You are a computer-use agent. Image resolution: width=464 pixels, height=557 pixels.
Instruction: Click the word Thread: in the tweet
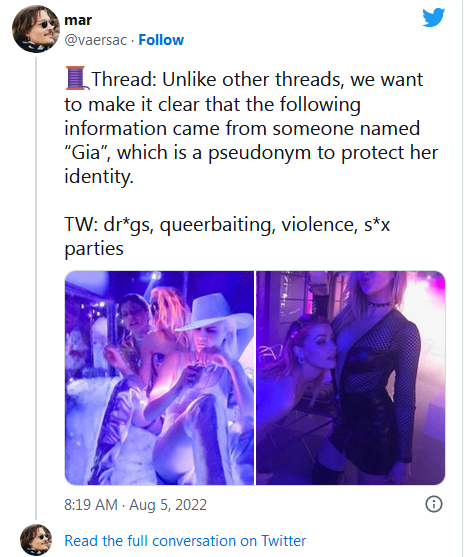click(x=124, y=79)
